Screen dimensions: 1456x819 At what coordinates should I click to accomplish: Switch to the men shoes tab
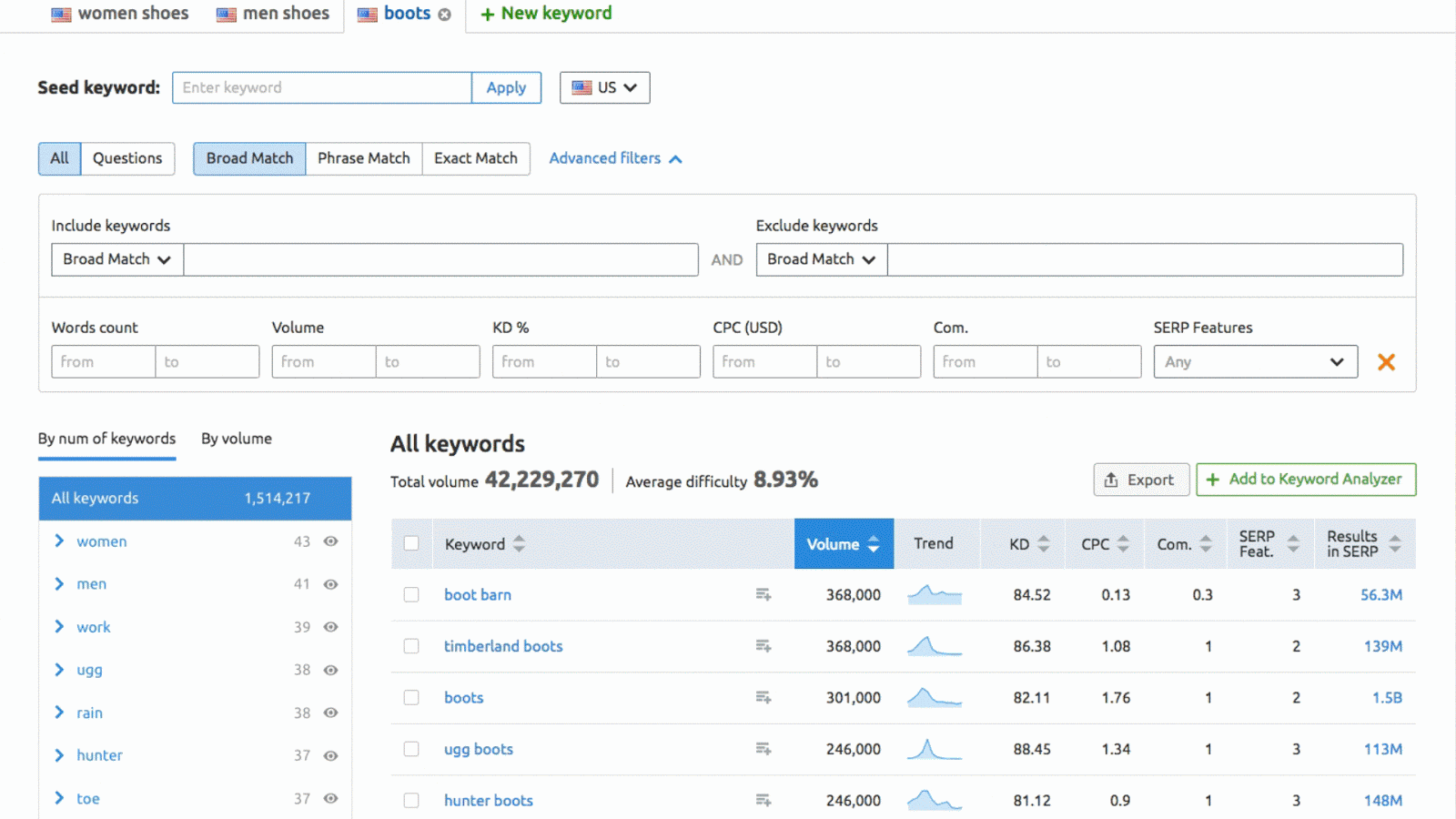273,14
